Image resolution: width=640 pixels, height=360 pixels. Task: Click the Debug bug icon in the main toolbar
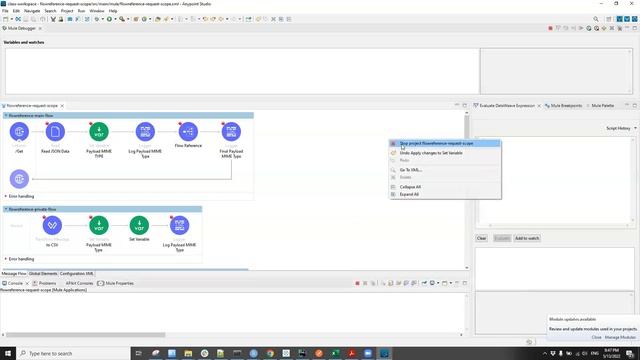97,19
